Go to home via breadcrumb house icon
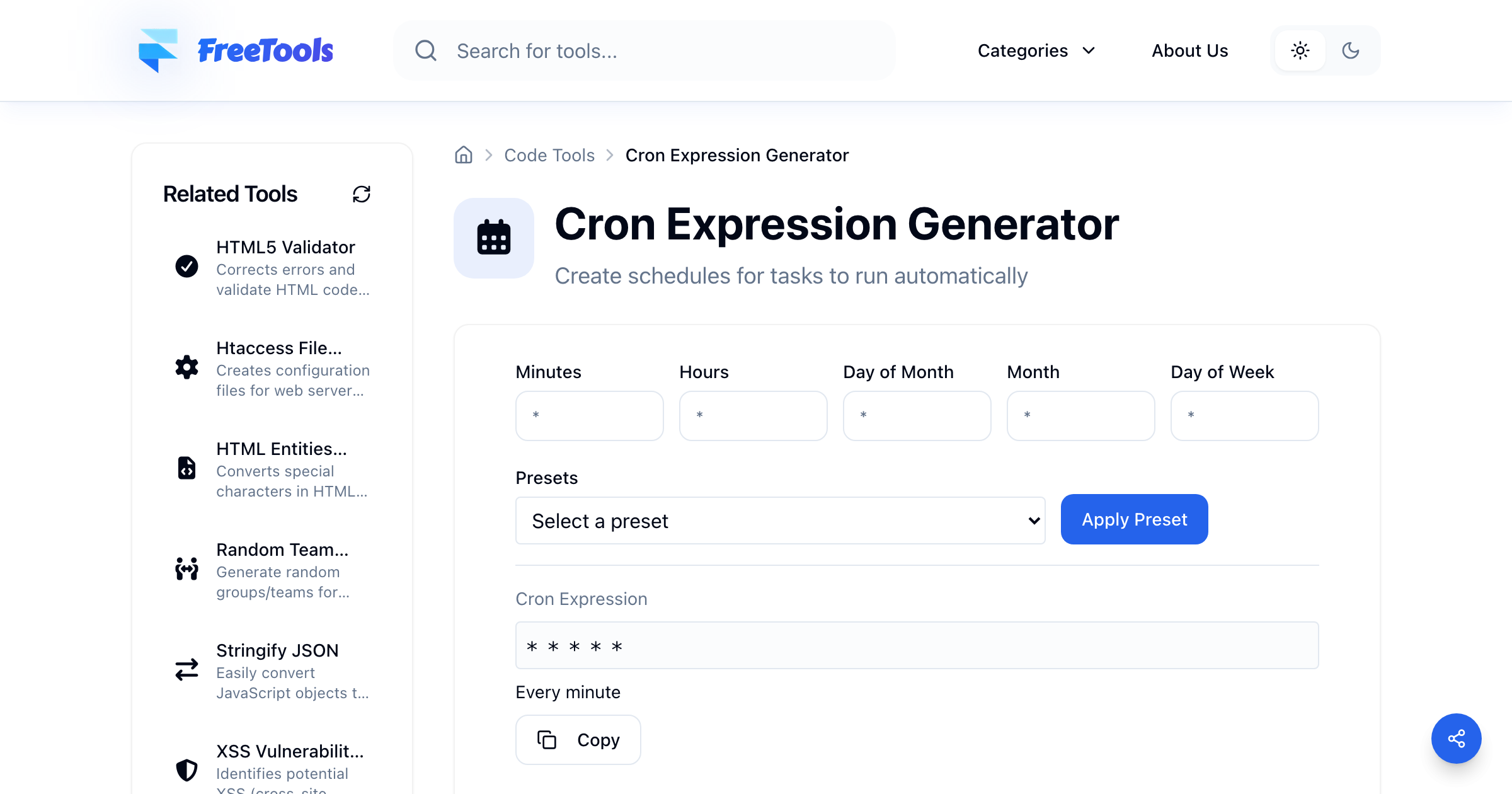This screenshot has width=1512, height=794. coord(464,155)
